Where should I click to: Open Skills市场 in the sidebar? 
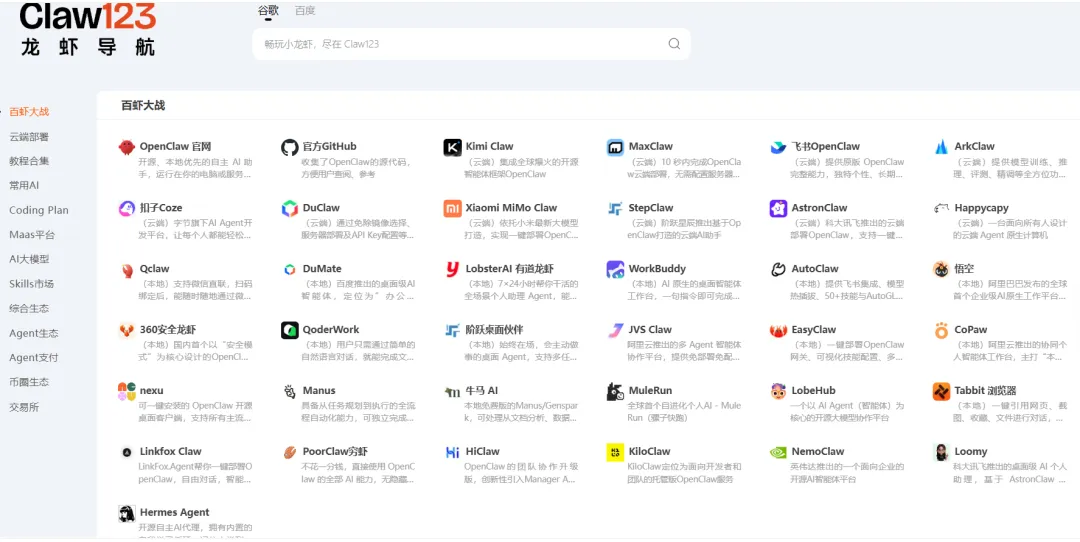pyautogui.click(x=31, y=284)
